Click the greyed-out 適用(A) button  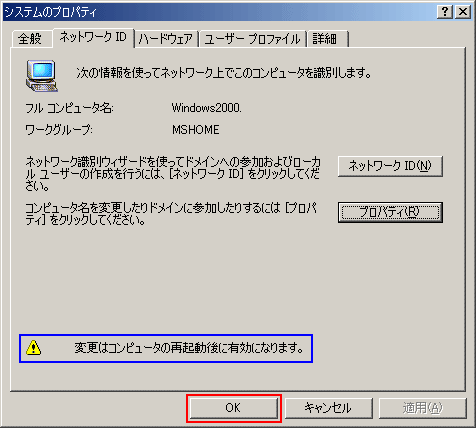422,408
